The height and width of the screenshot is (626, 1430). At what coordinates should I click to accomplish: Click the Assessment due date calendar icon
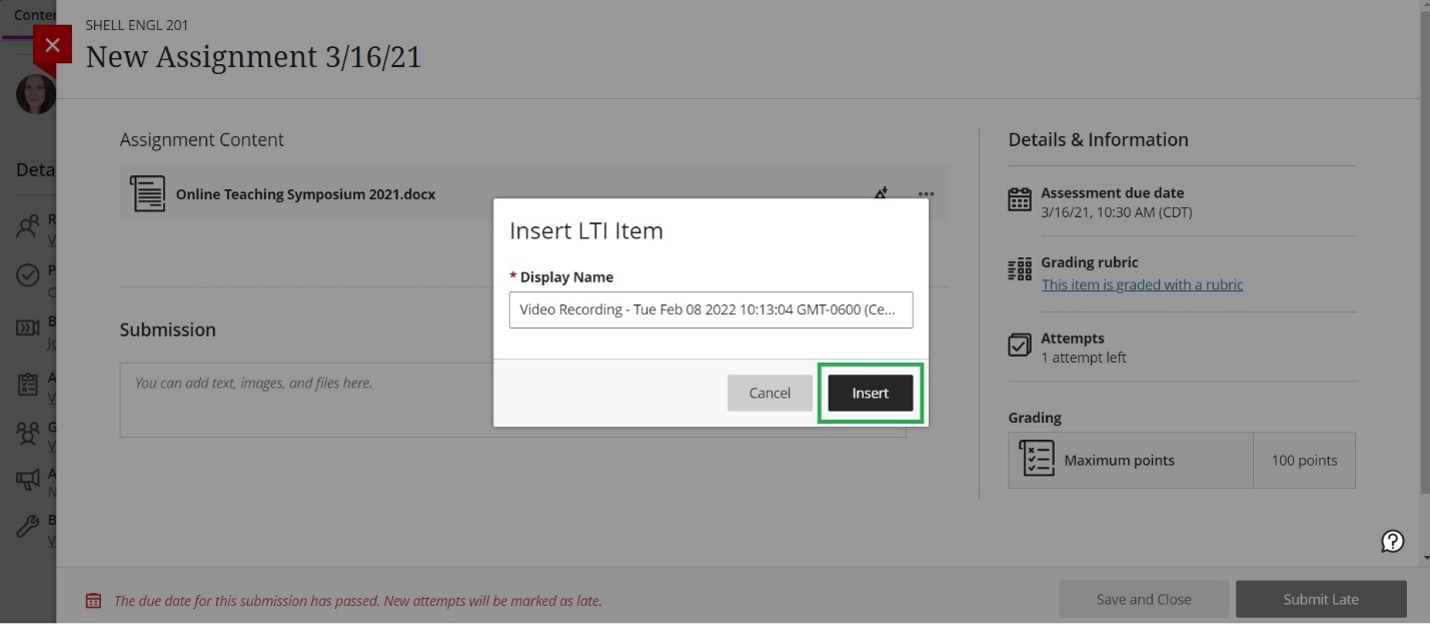1019,200
